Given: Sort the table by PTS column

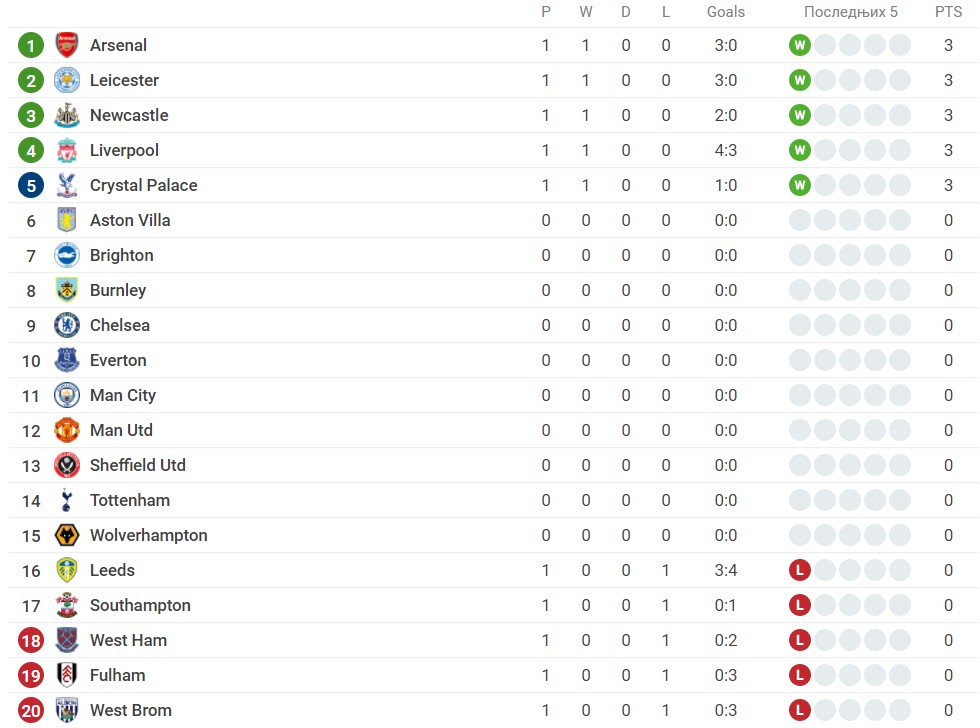Looking at the screenshot, I should [948, 12].
